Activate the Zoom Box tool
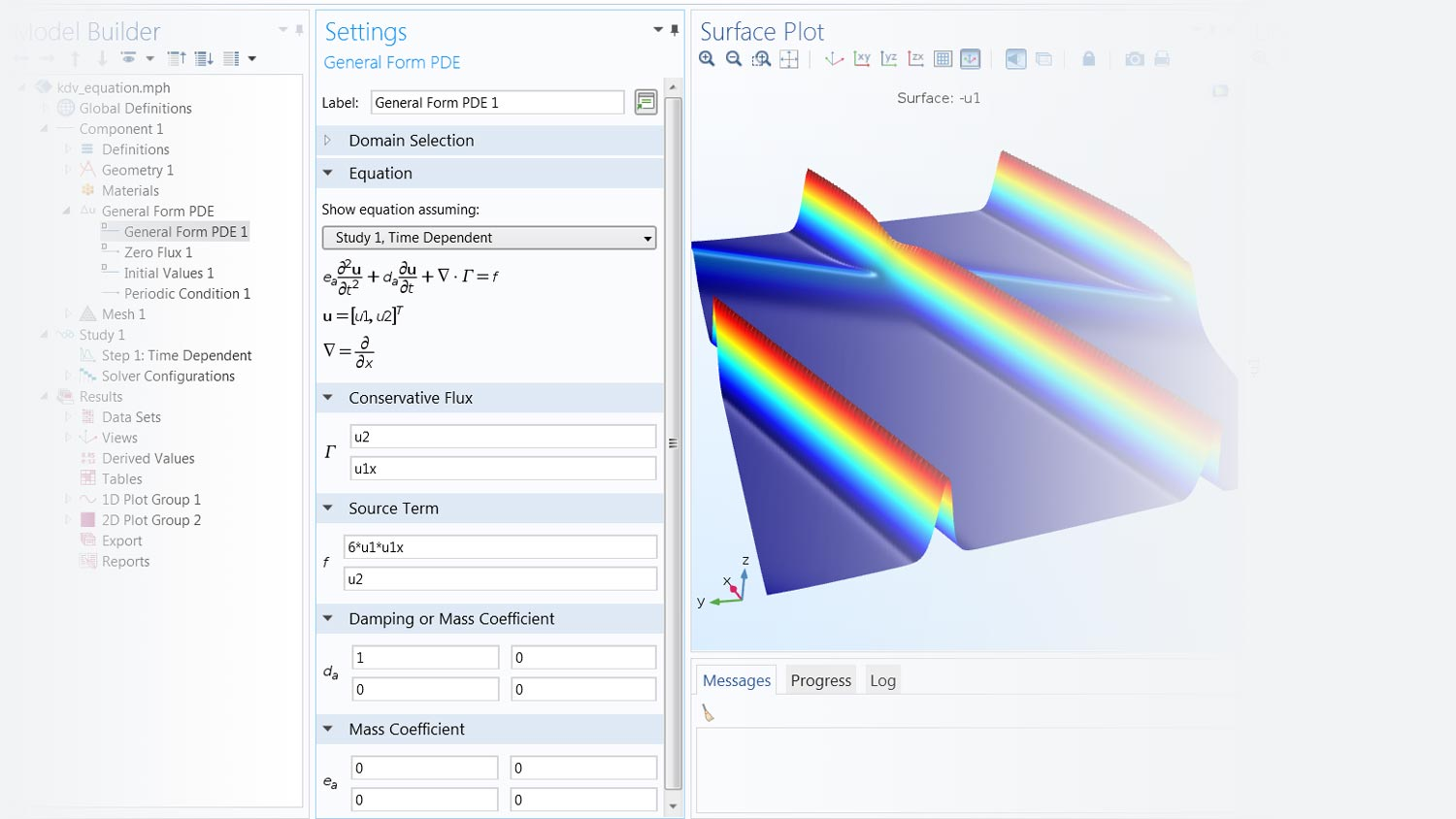Viewport: 1456px width, 819px height. coord(762,59)
